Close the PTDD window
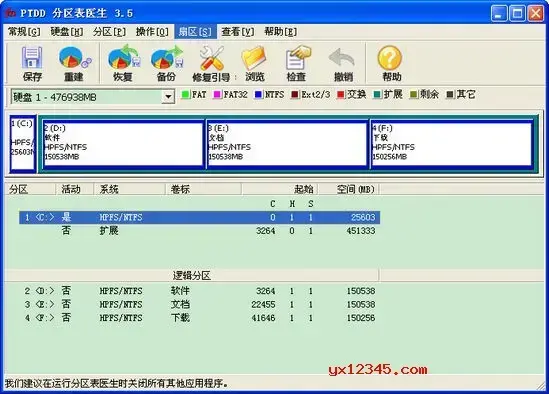The width and height of the screenshot is (549, 394). 536,14
